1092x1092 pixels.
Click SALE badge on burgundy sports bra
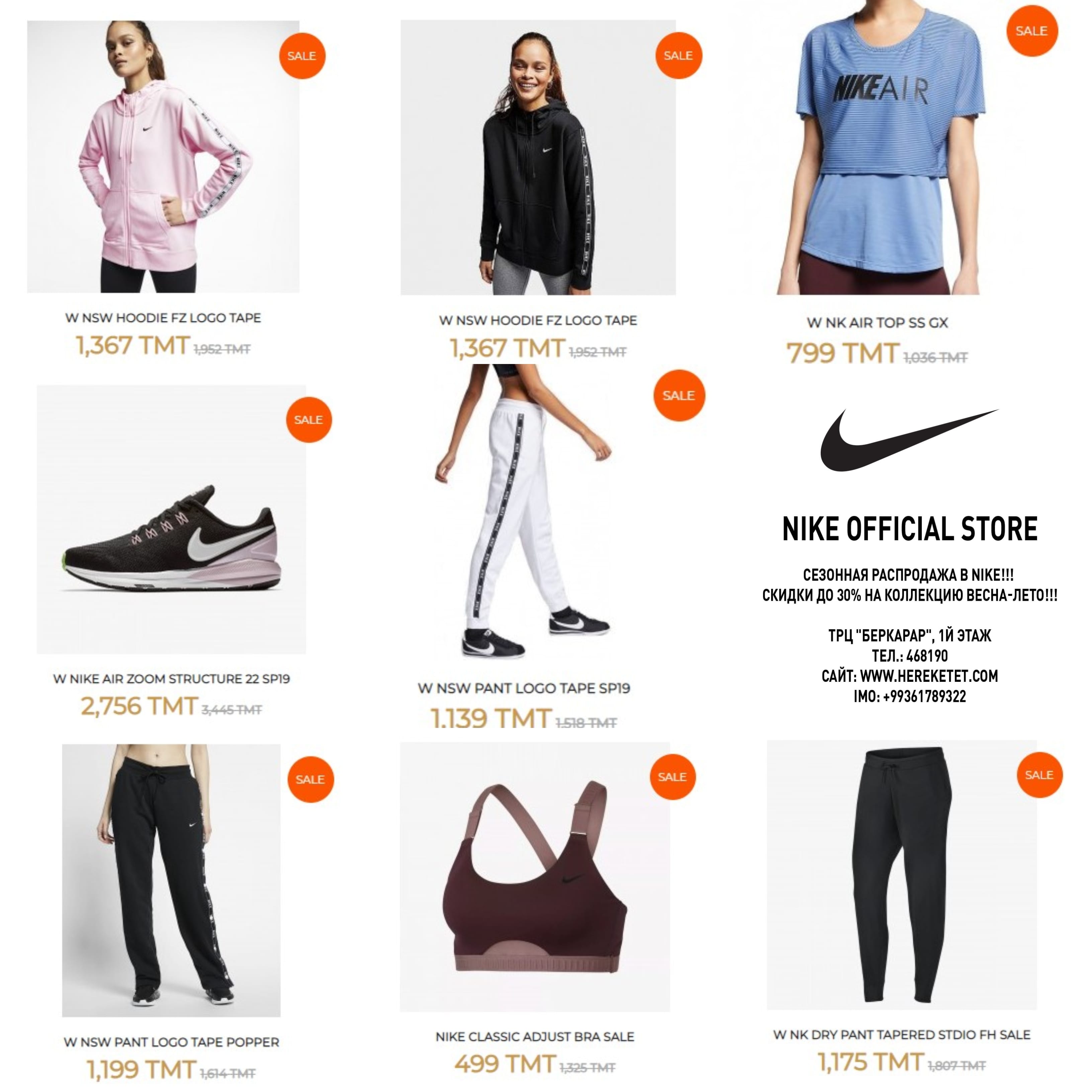pyautogui.click(x=672, y=777)
